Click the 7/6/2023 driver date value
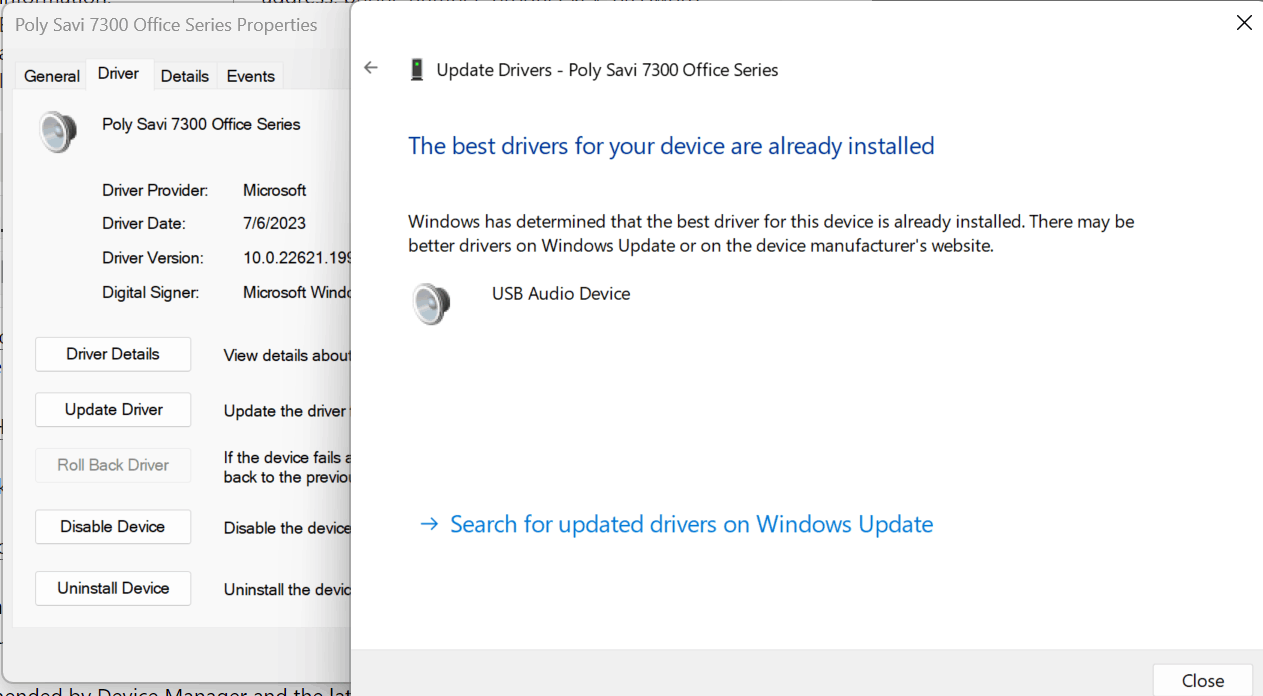 tap(274, 224)
